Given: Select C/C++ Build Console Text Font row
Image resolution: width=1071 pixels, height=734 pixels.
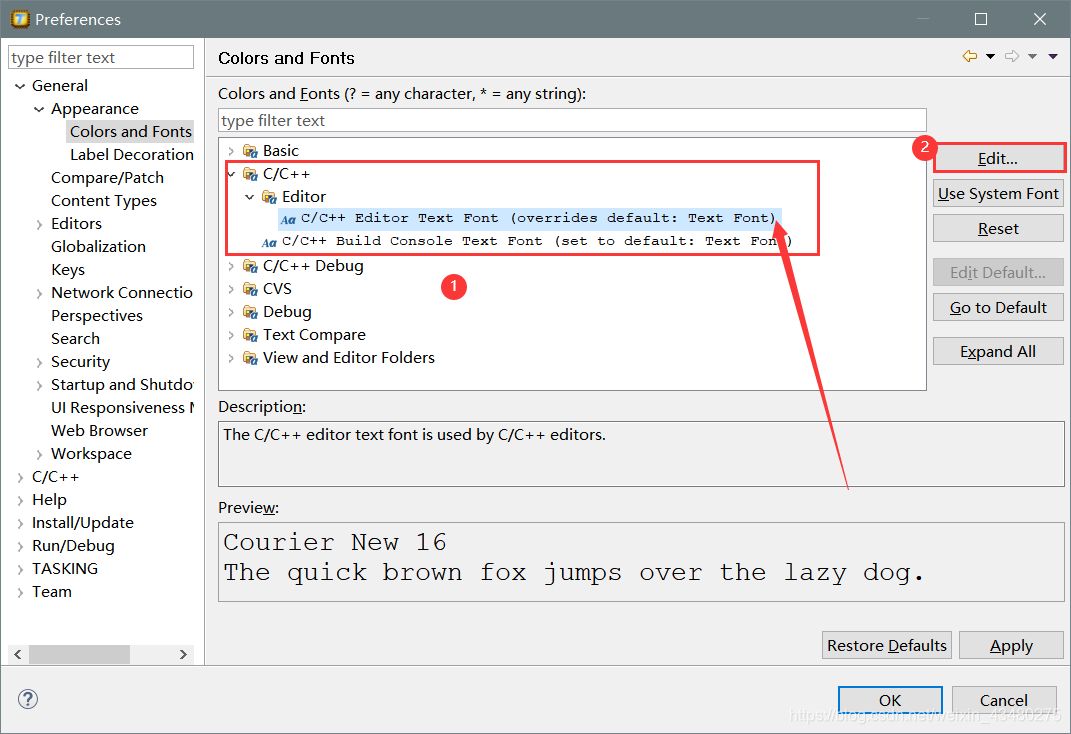Looking at the screenshot, I should [526, 242].
